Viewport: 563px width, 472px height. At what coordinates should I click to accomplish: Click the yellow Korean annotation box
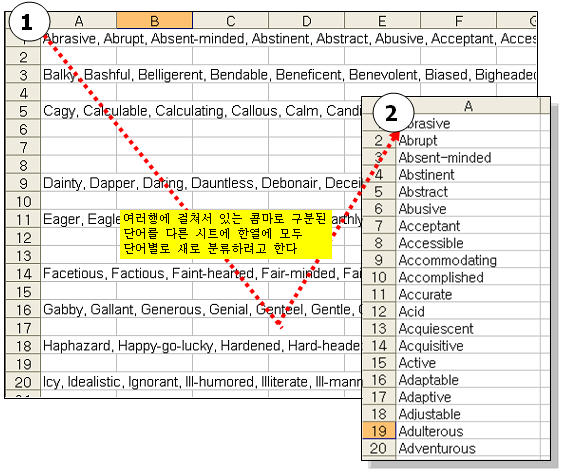(226, 234)
